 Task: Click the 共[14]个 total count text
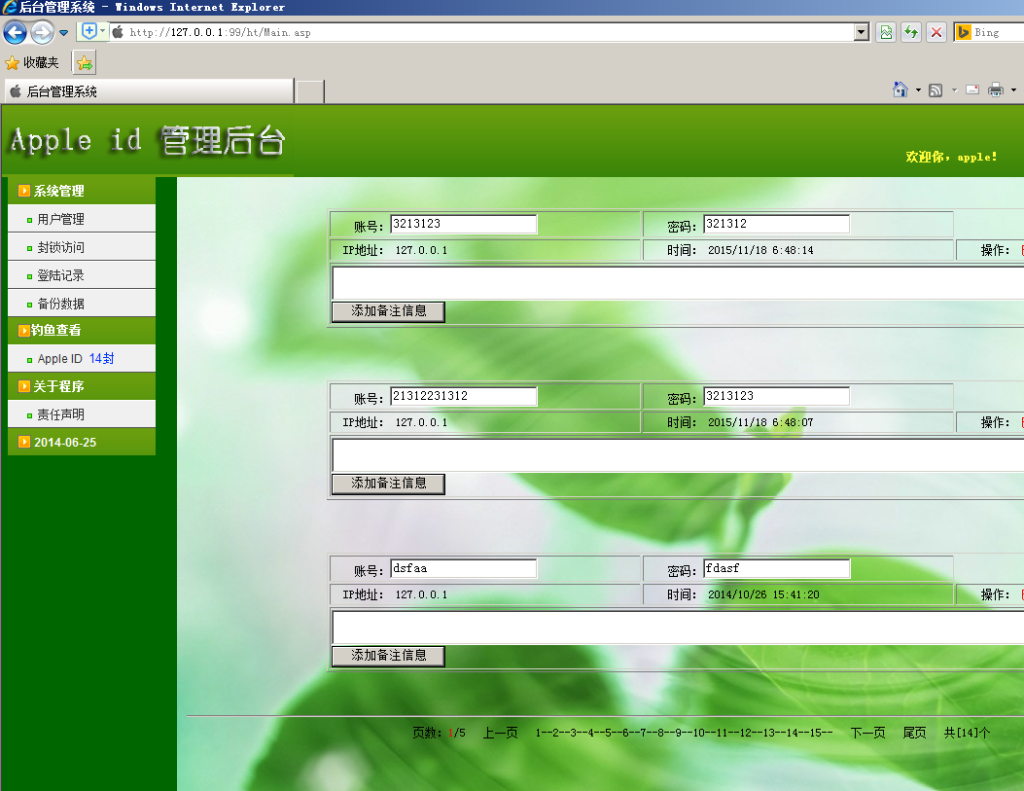tap(967, 733)
